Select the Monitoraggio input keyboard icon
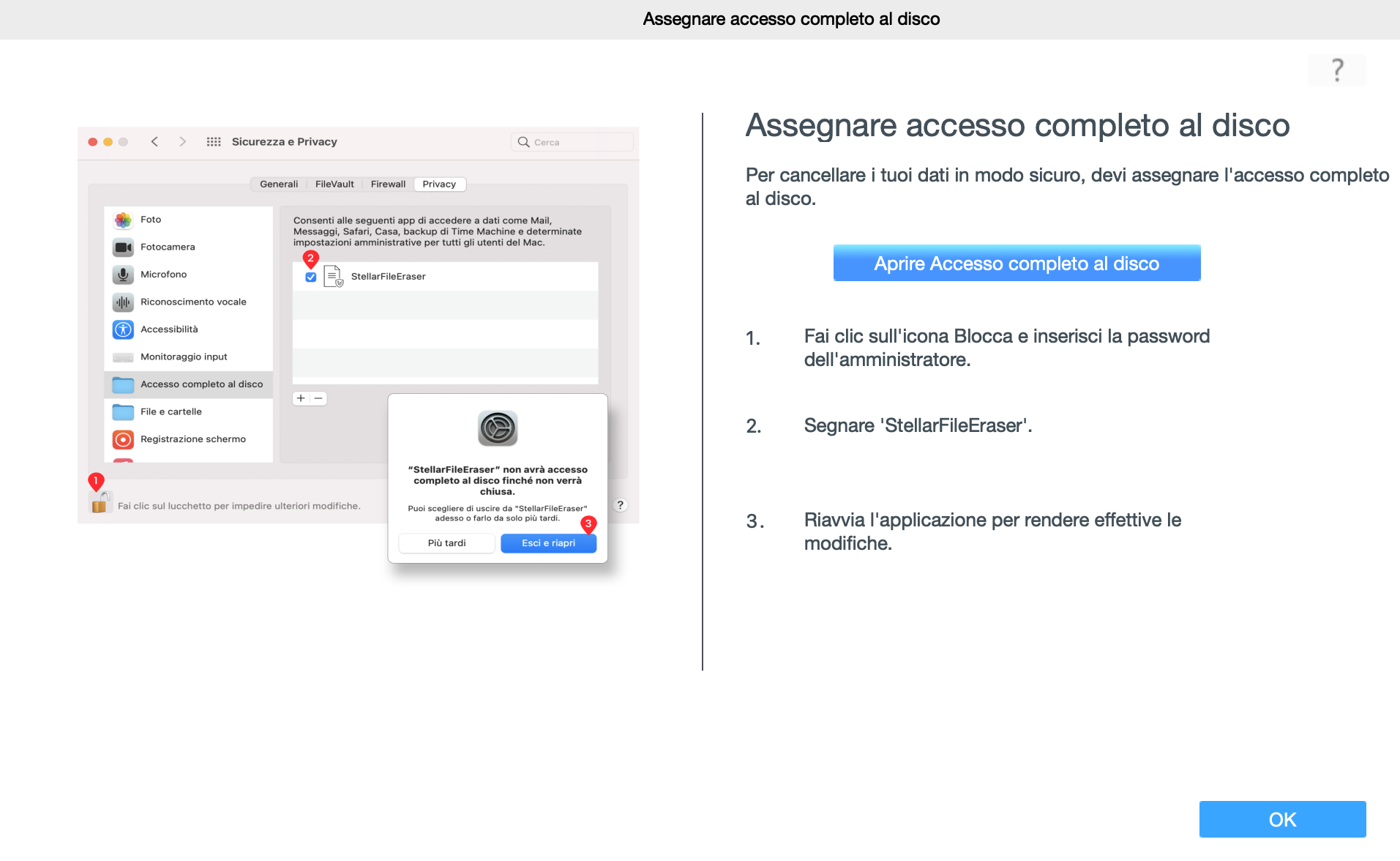1400x861 pixels. [123, 357]
